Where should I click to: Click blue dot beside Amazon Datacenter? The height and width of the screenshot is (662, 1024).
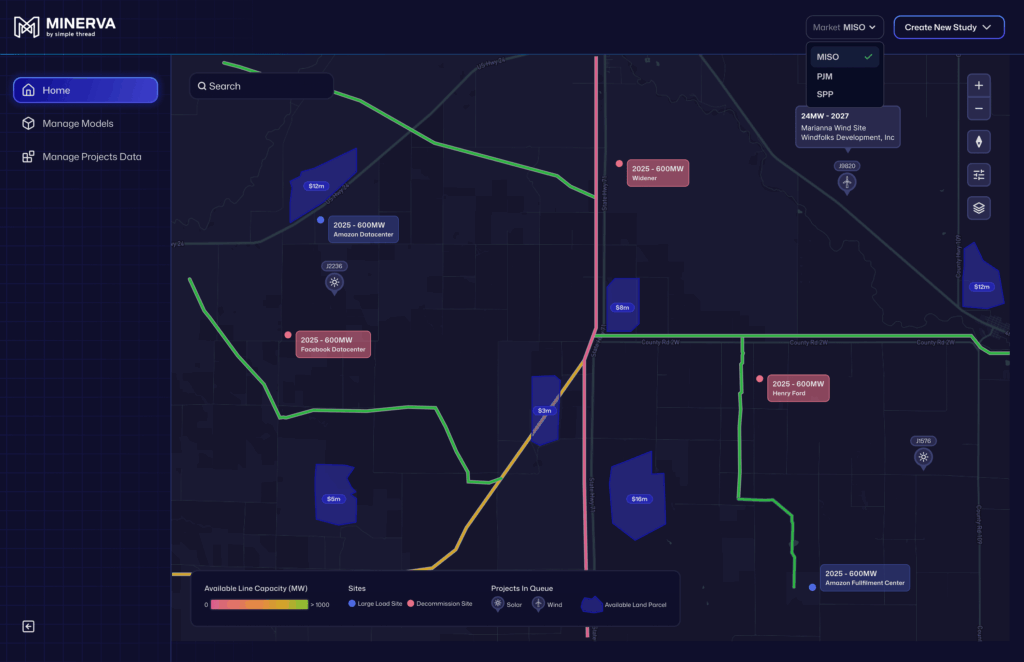point(321,220)
